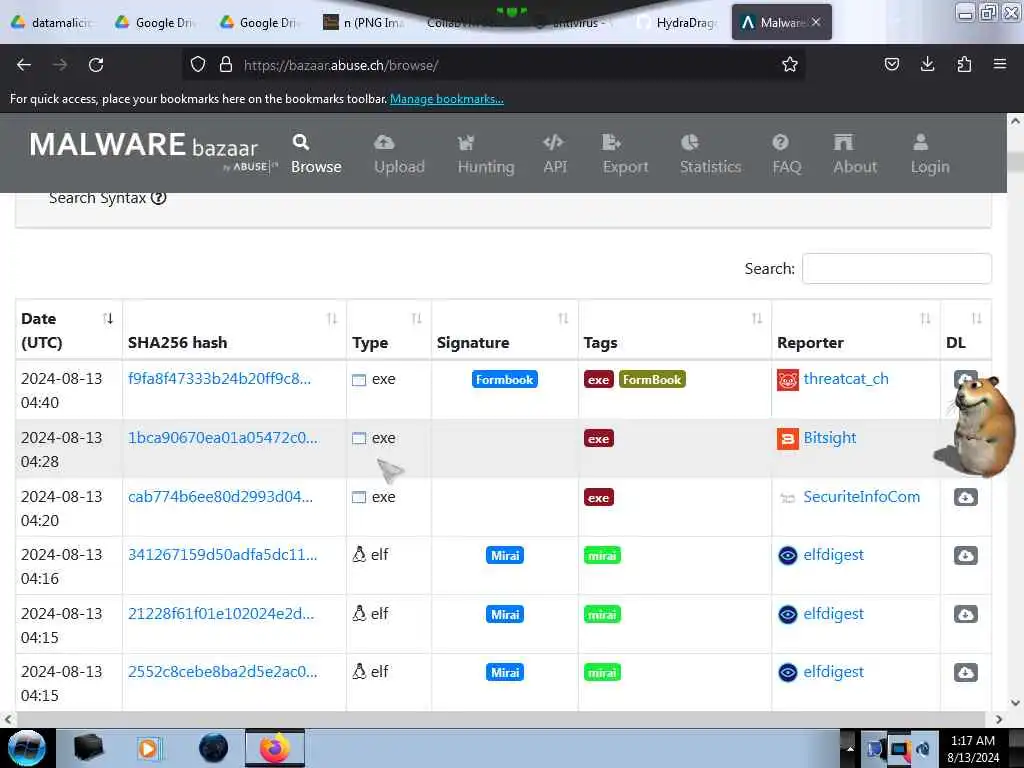
Task: Click the threatcat_ch avatar icon
Action: pos(788,380)
